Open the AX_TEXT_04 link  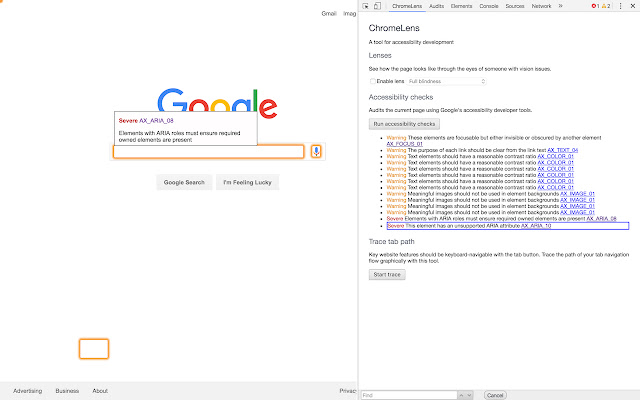point(562,150)
